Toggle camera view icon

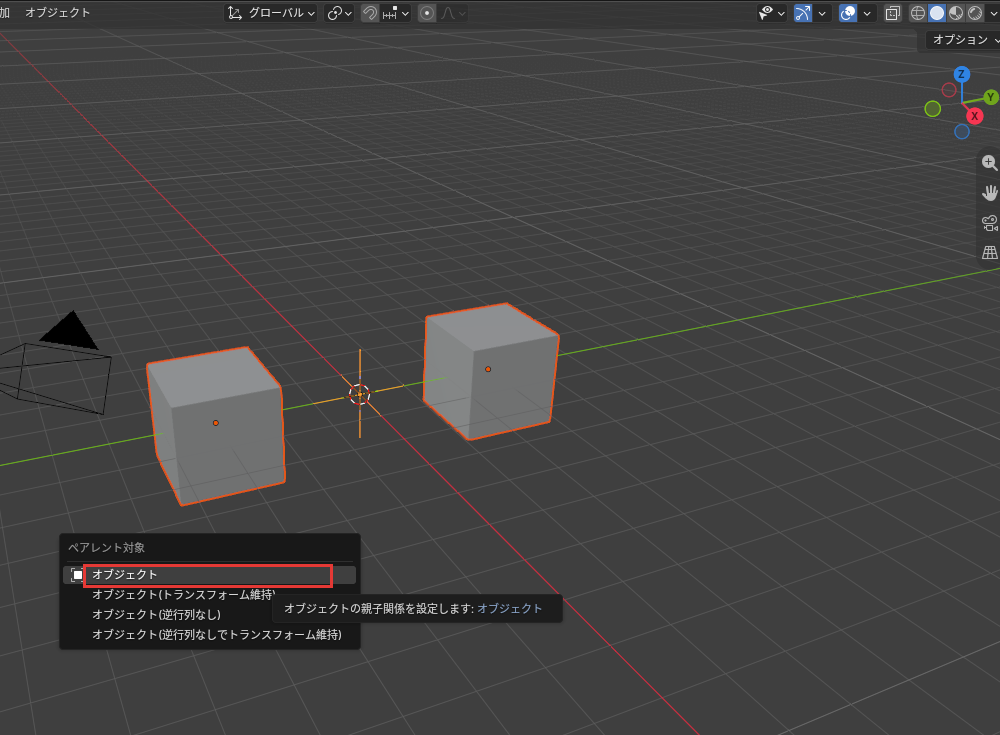coord(989,223)
